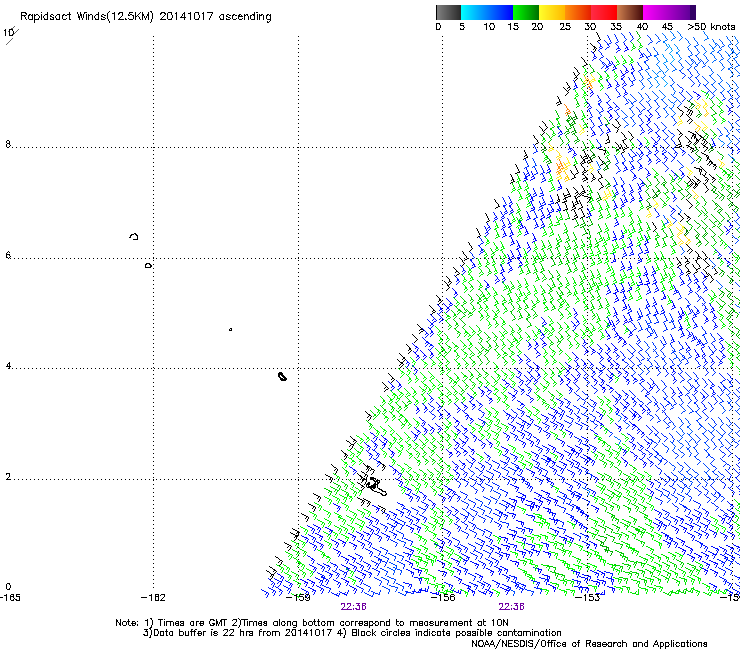Click the -165 longitude axis label

coord(10,598)
